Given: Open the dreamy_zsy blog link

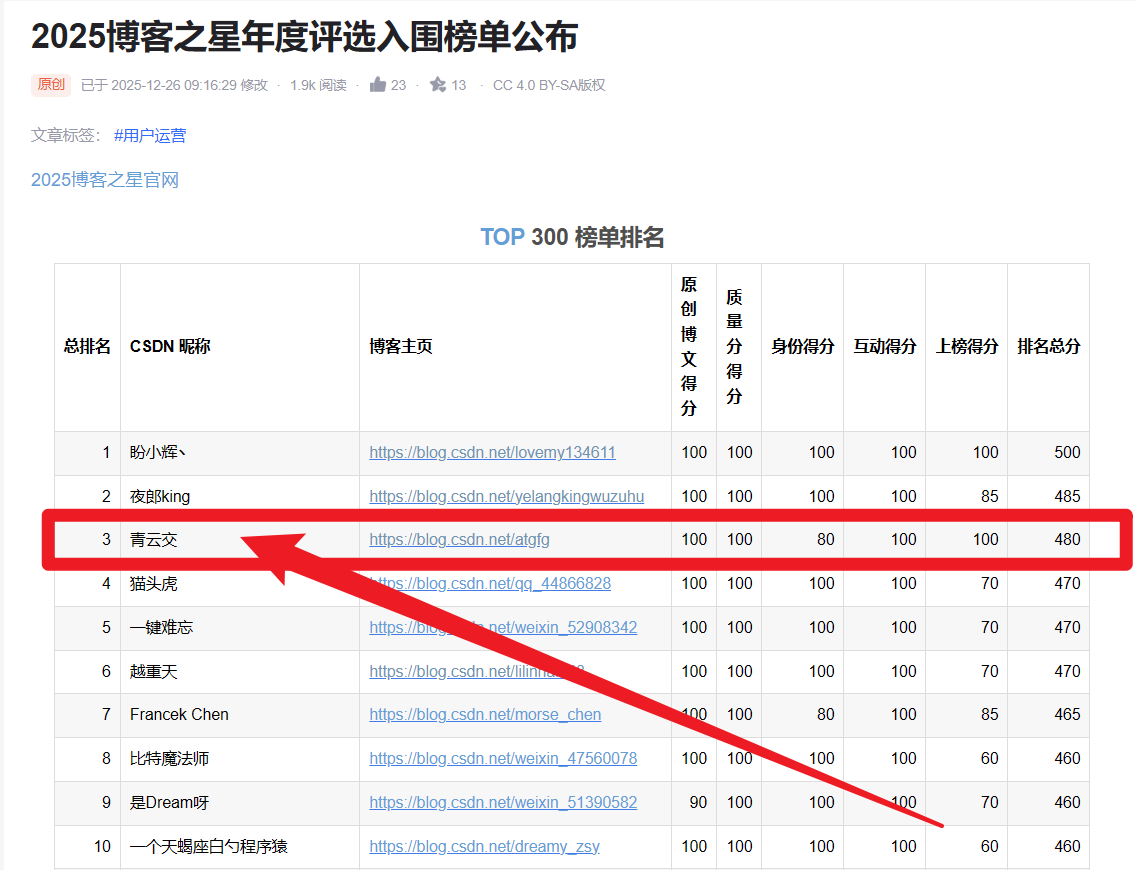Looking at the screenshot, I should [484, 846].
